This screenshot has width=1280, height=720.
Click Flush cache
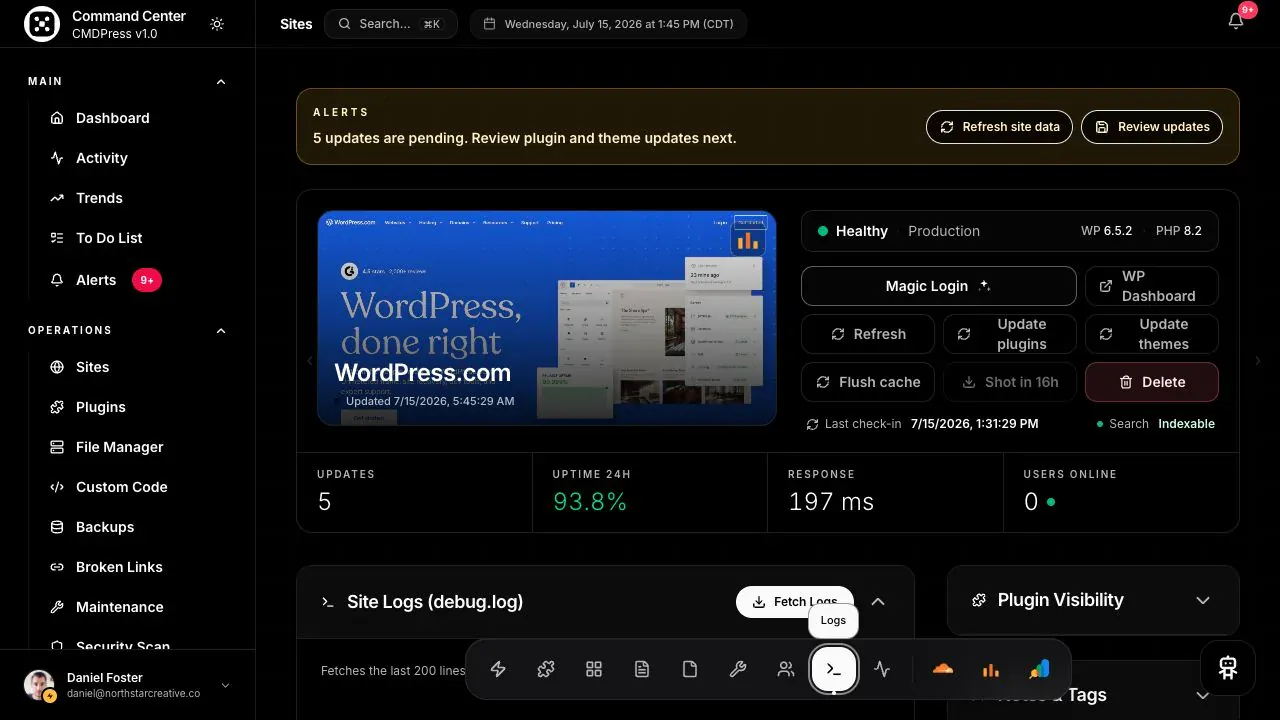[x=868, y=382]
